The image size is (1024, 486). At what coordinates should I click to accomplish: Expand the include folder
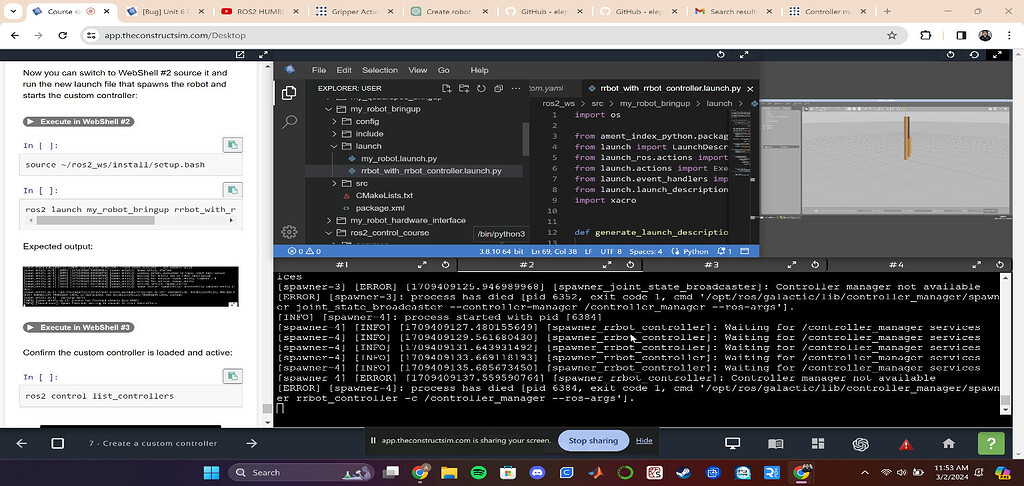(x=335, y=134)
